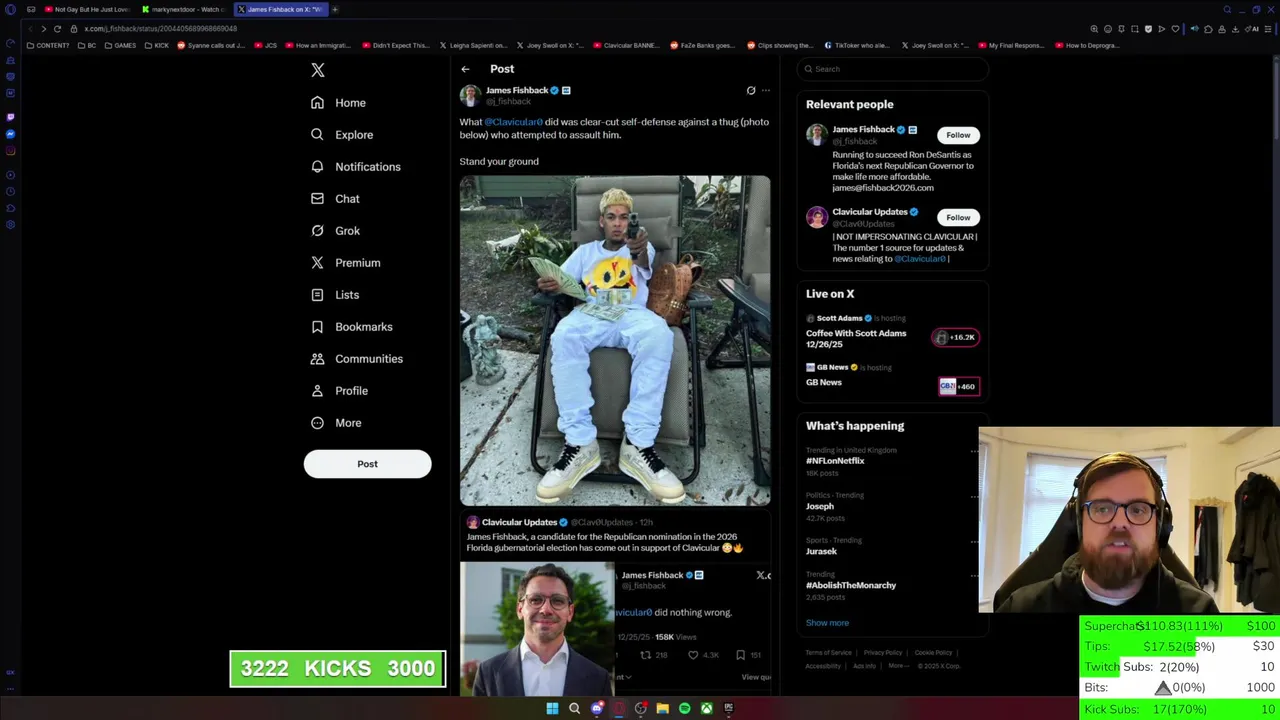Open Cookie Policy footer link
The width and height of the screenshot is (1280, 720).
pos(933,653)
